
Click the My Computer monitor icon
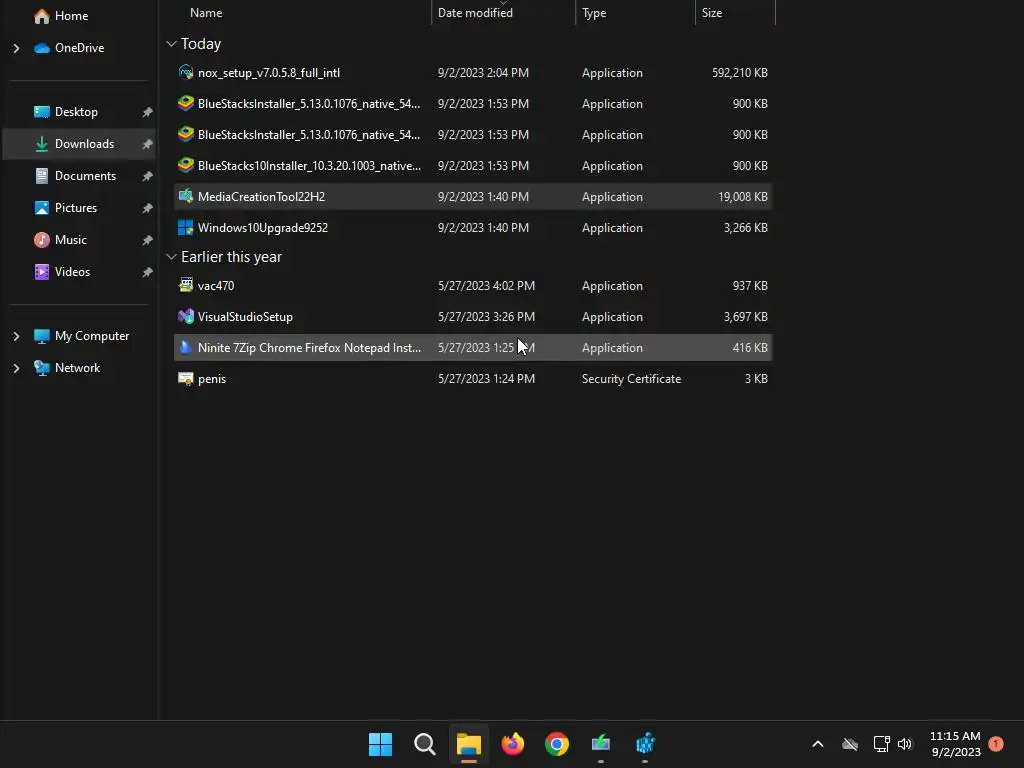42,336
